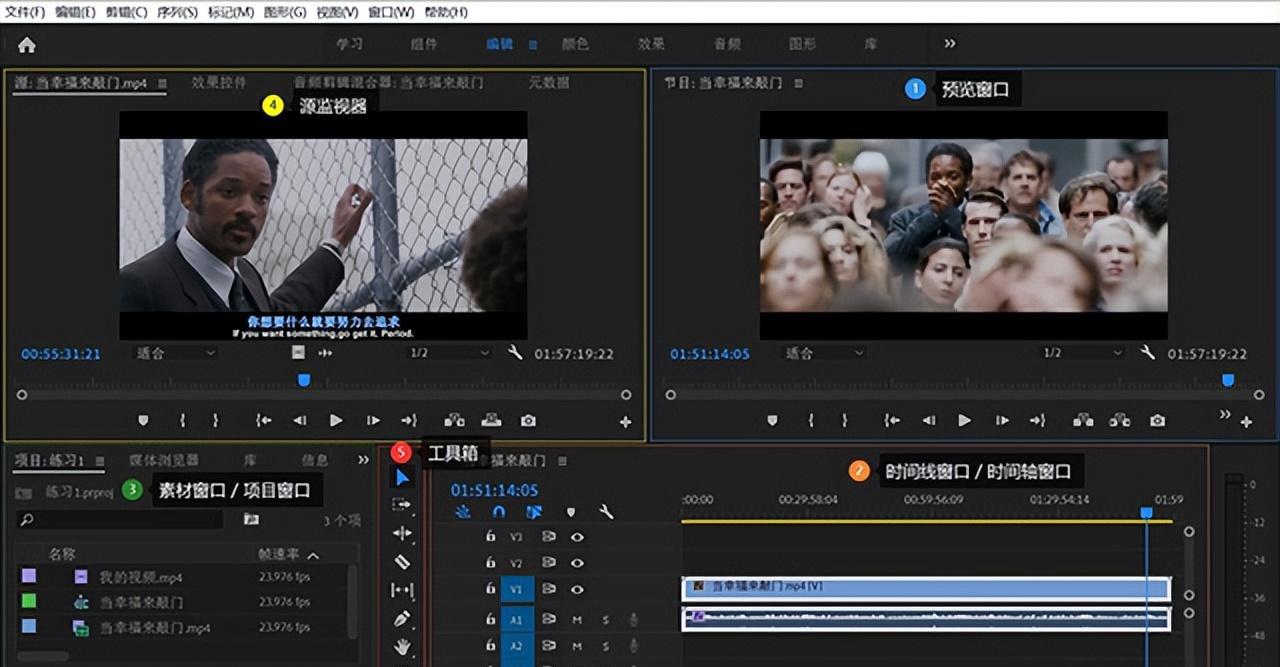
Task: Play video in Program Monitor
Action: [x=964, y=421]
